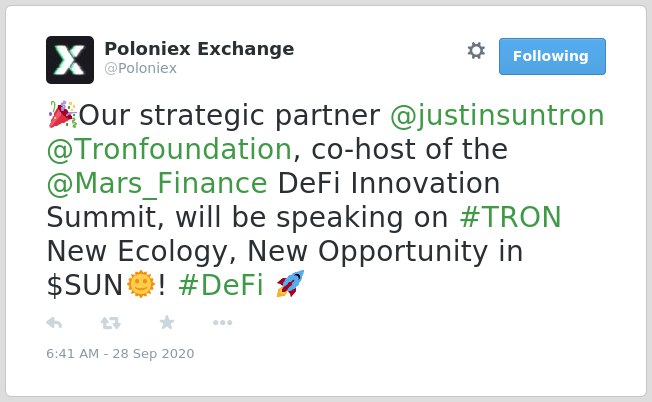The height and width of the screenshot is (402, 652).
Task: Open the more options ellipsis
Action: [x=222, y=323]
